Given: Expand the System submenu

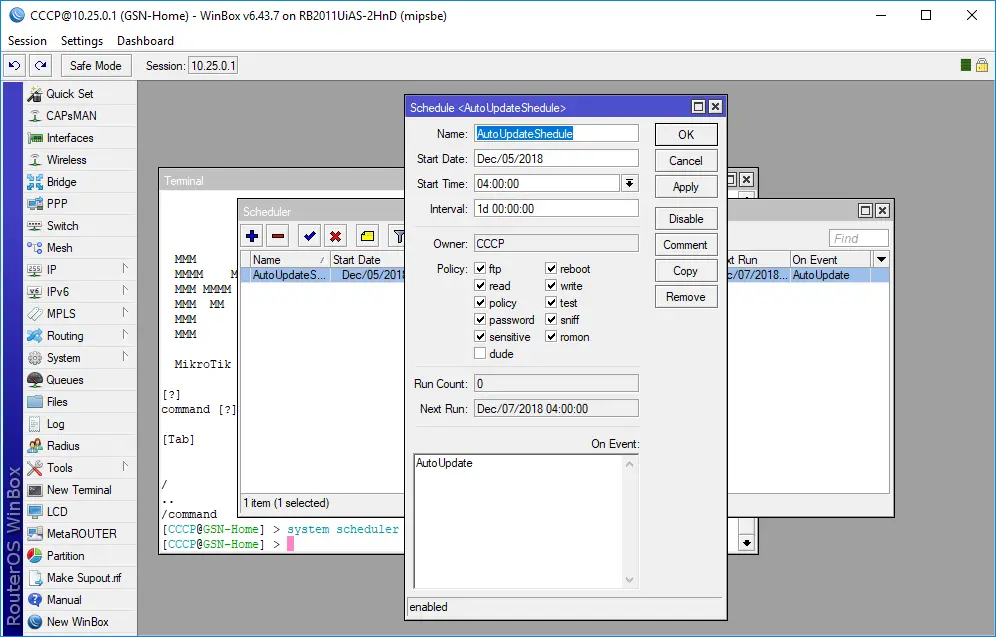Looking at the screenshot, I should 125,358.
